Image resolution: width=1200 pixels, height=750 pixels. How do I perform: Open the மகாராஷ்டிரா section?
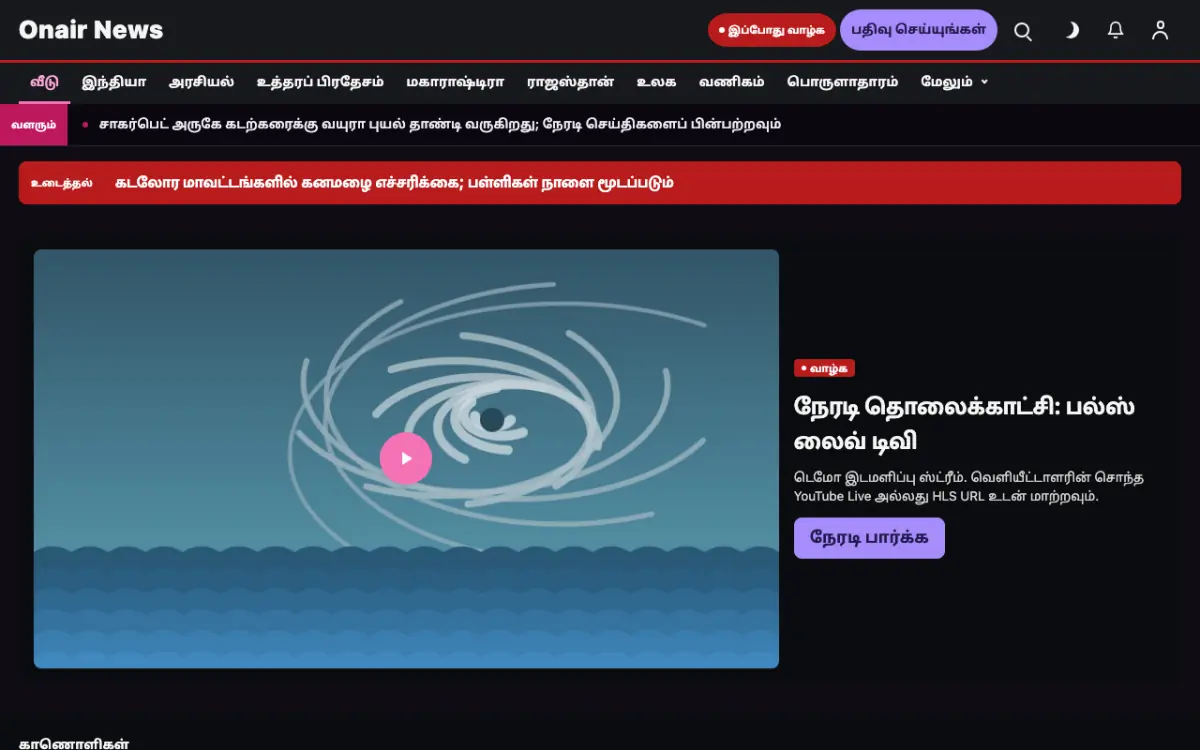[455, 82]
